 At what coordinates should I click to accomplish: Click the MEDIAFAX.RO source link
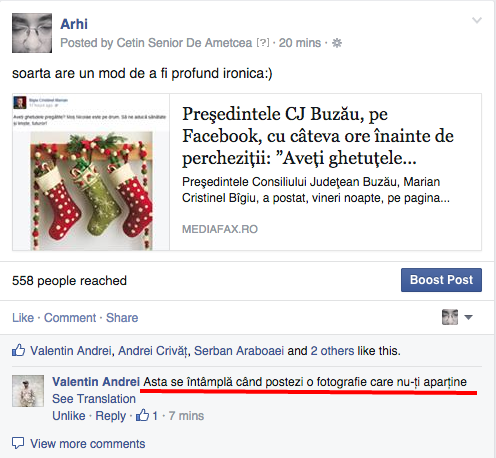coord(220,229)
